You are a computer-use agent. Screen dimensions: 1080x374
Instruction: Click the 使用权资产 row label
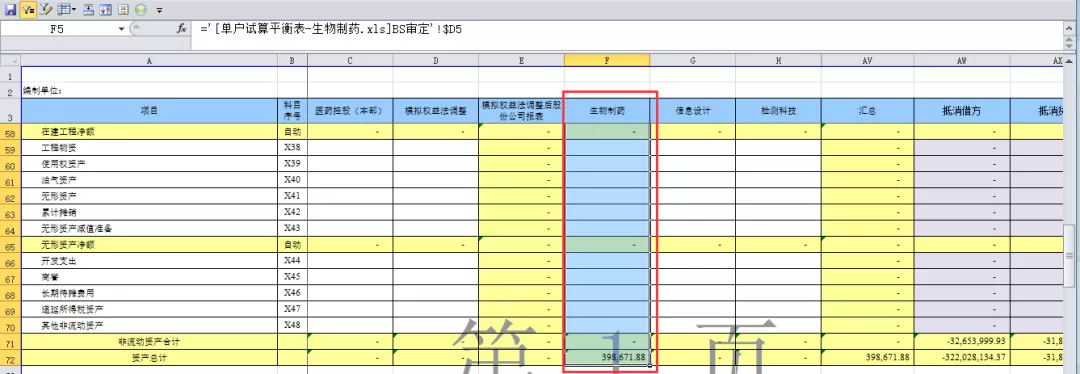[x=64, y=164]
